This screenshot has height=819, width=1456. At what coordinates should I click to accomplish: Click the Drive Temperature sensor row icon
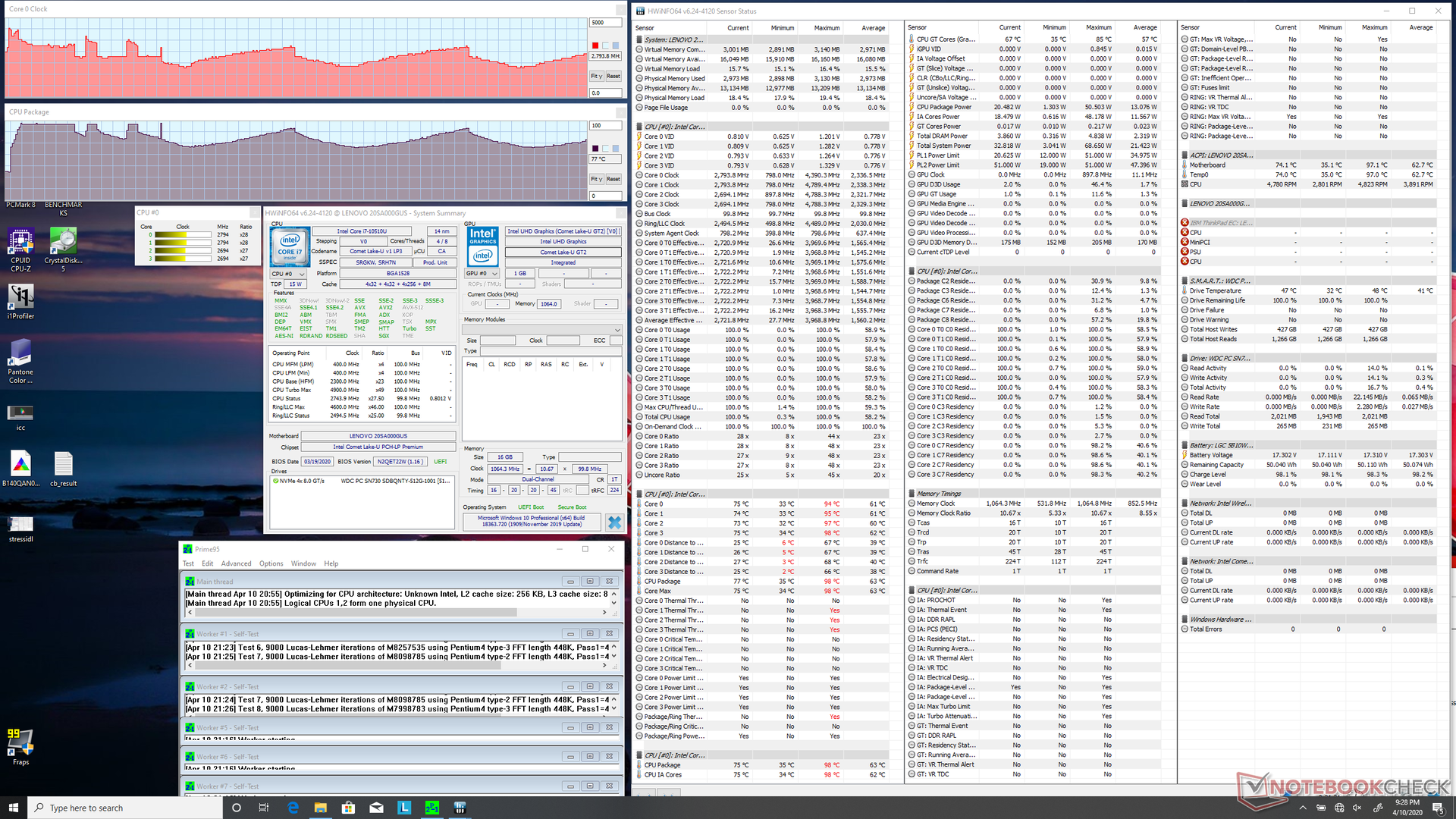coord(1185,290)
